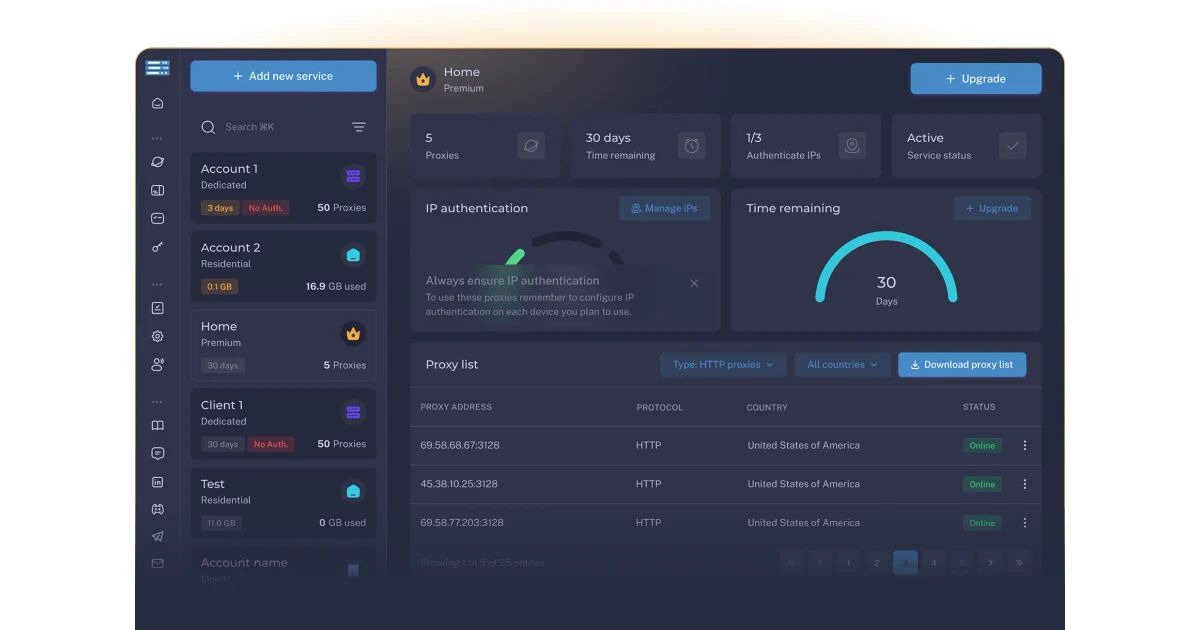The height and width of the screenshot is (630, 1200).
Task: Open the row menu for proxy 69.58.77.203:3128
Action: [1024, 523]
